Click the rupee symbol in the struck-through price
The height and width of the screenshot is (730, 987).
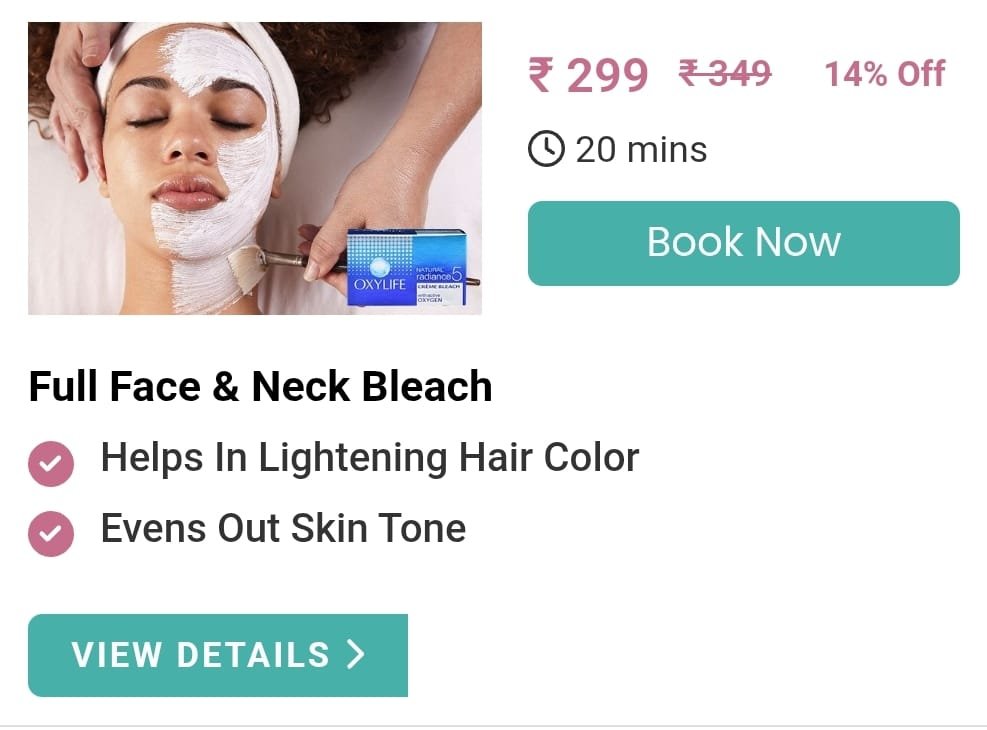(x=691, y=72)
